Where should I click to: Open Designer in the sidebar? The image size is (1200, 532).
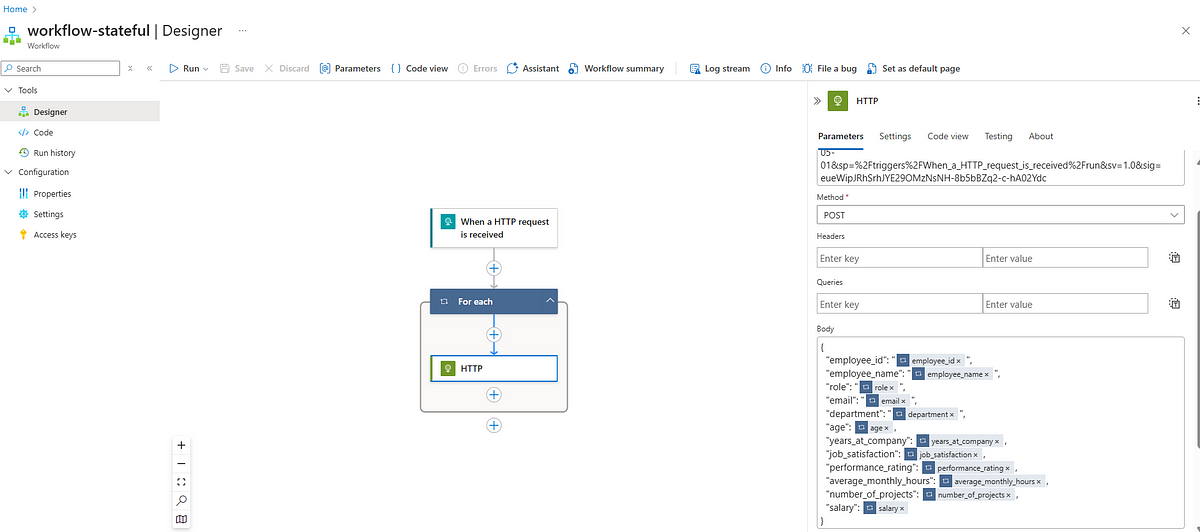click(80, 112)
